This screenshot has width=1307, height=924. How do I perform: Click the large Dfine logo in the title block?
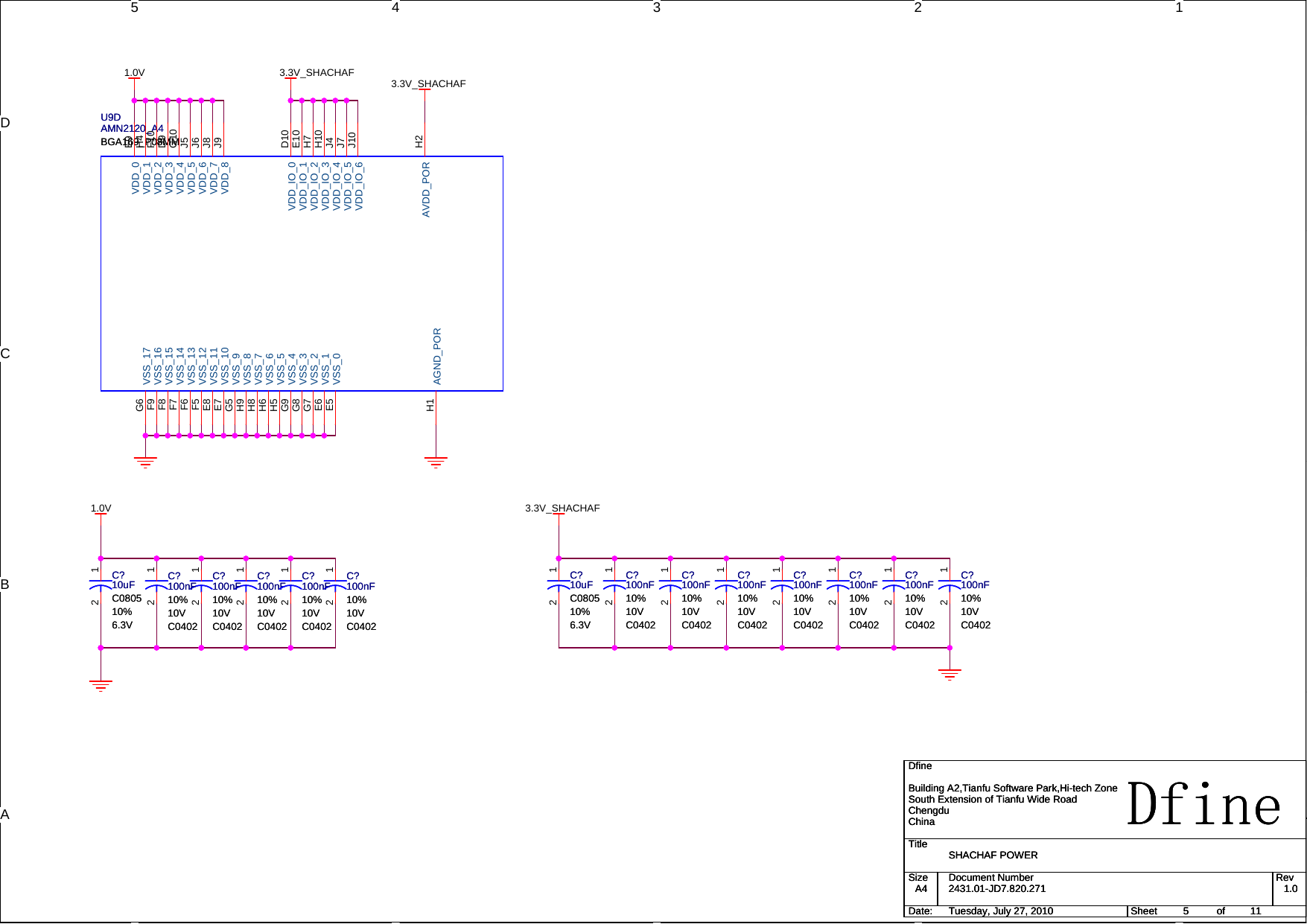pos(1203,805)
